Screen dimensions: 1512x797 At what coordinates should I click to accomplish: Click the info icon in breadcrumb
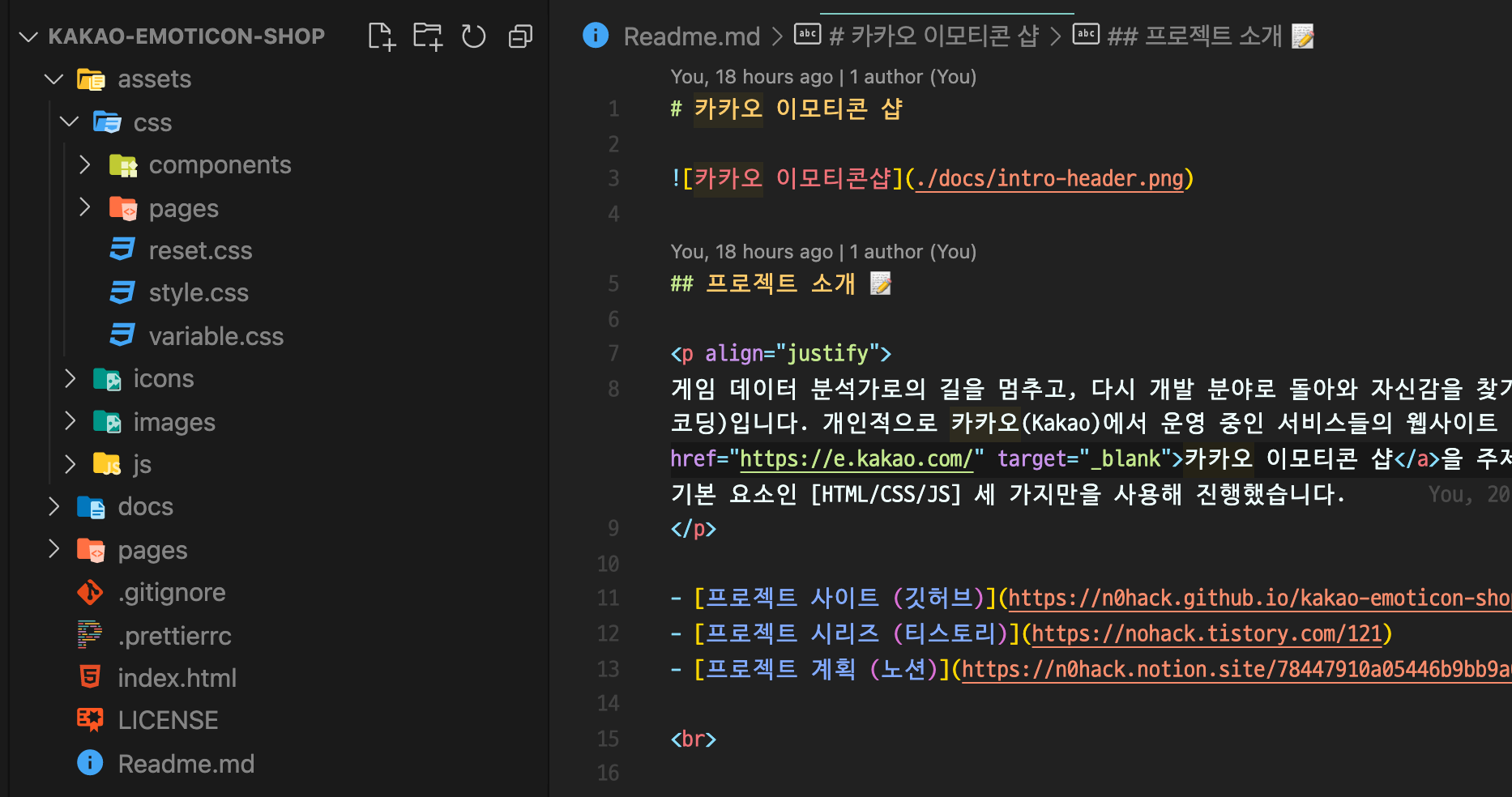596,36
